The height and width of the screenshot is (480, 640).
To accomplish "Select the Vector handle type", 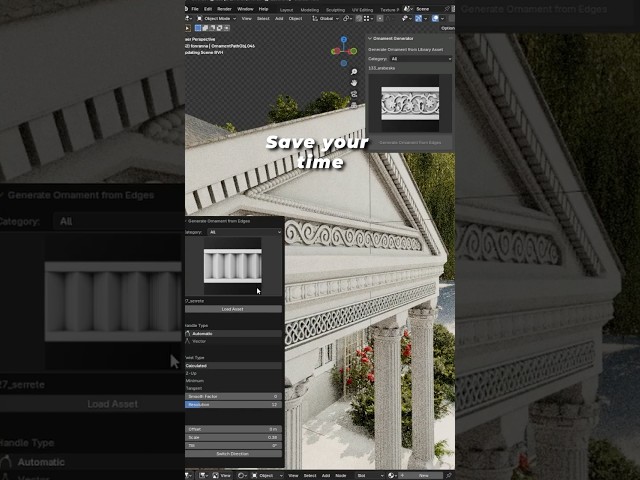I will click(x=233, y=341).
